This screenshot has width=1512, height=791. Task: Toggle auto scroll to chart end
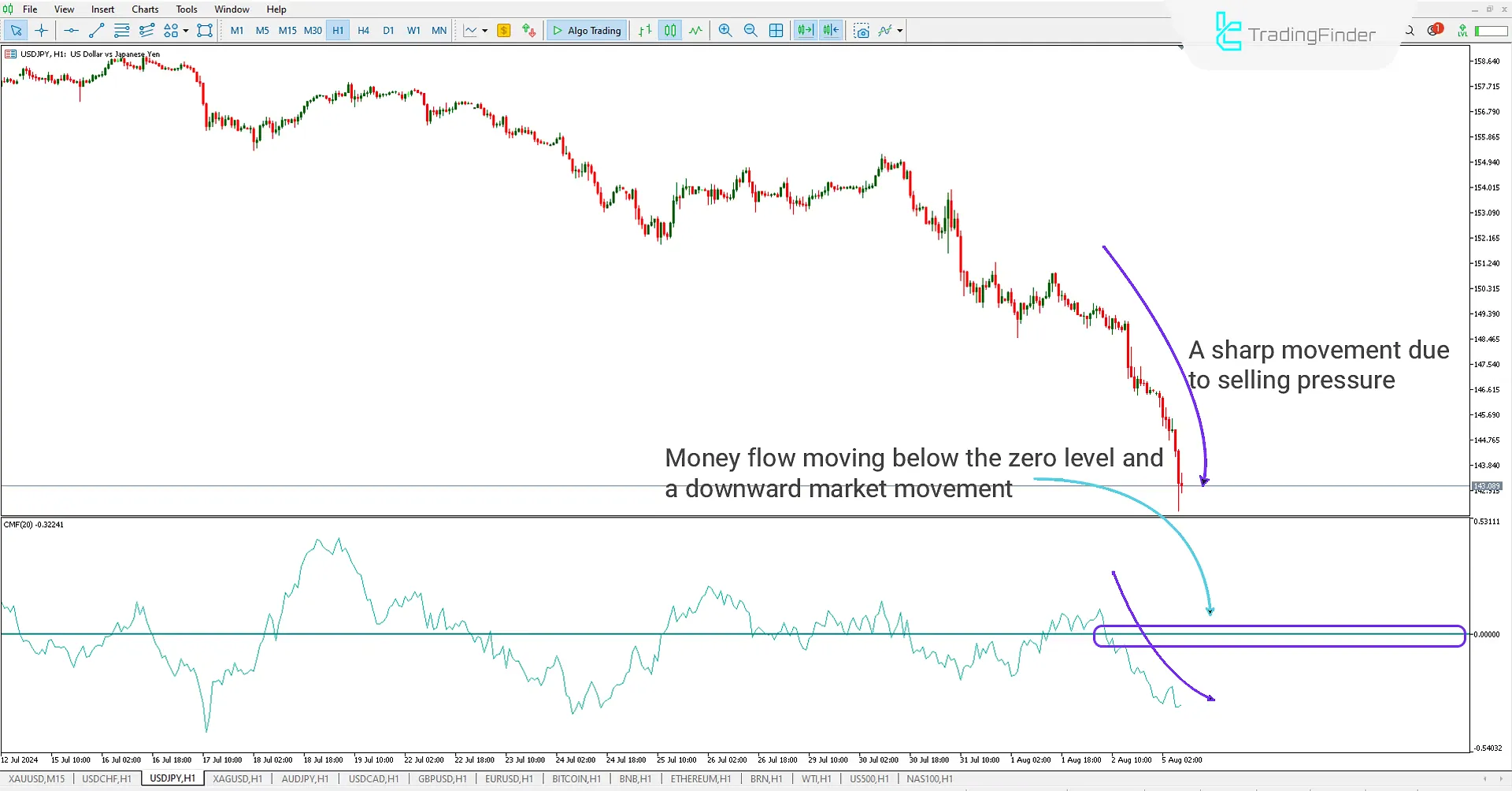click(805, 30)
